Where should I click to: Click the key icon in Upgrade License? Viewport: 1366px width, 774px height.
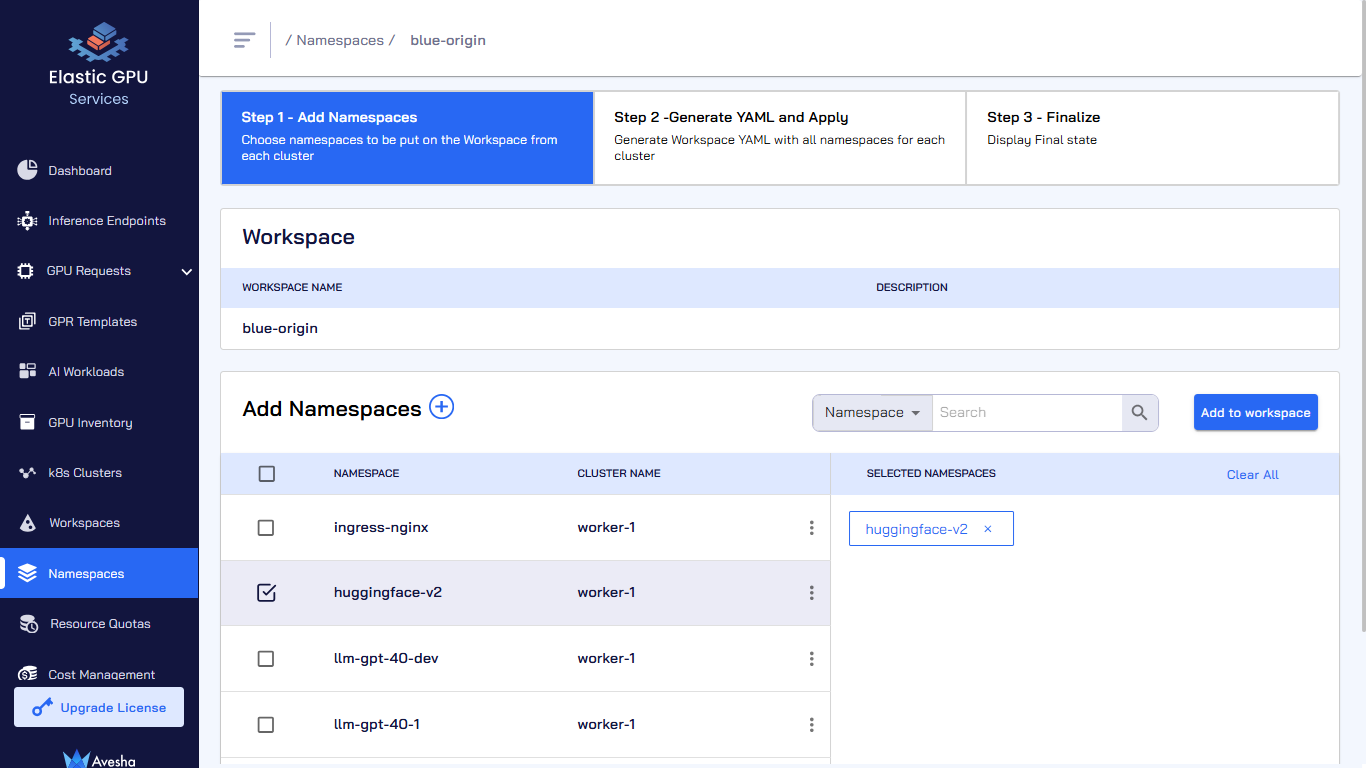click(42, 708)
